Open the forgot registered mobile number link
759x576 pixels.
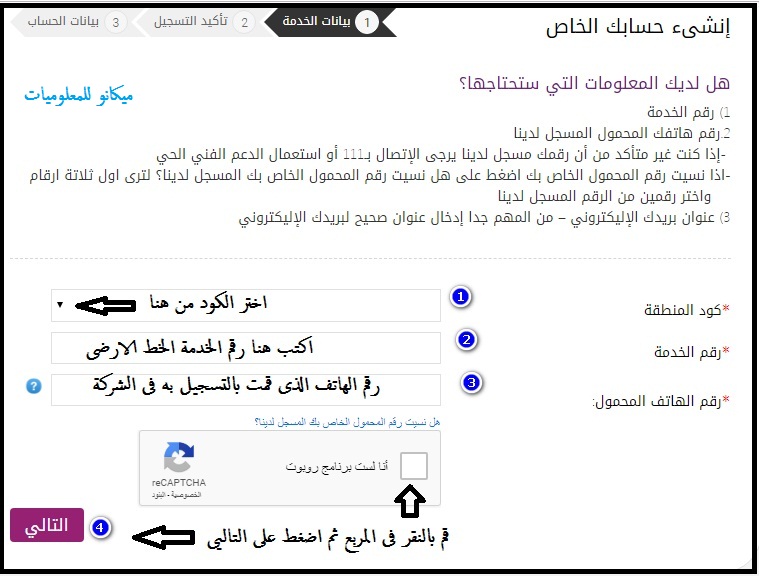click(x=348, y=422)
